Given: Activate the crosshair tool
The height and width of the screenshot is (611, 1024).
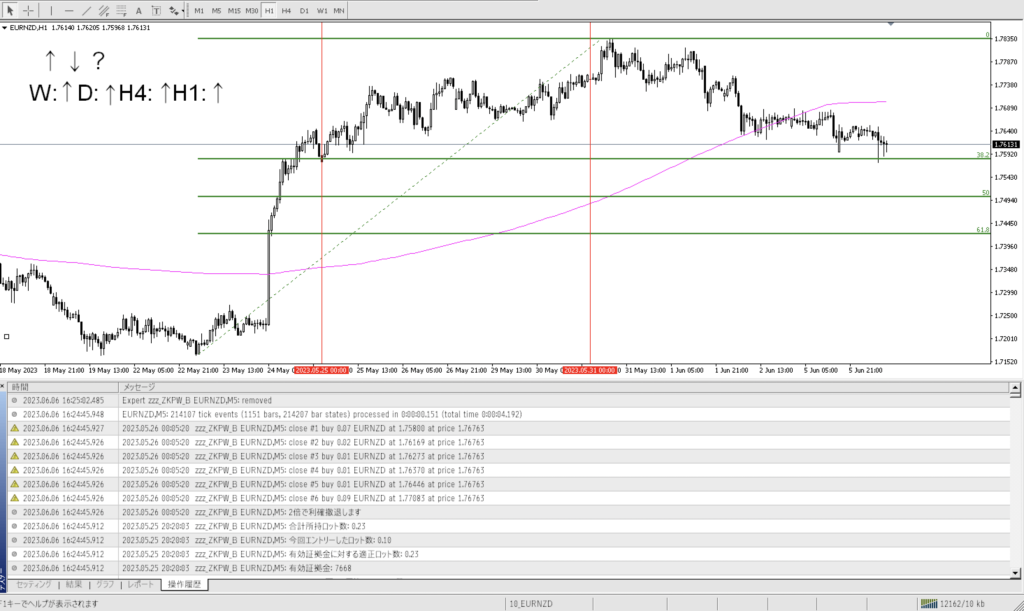Looking at the screenshot, I should pos(29,10).
